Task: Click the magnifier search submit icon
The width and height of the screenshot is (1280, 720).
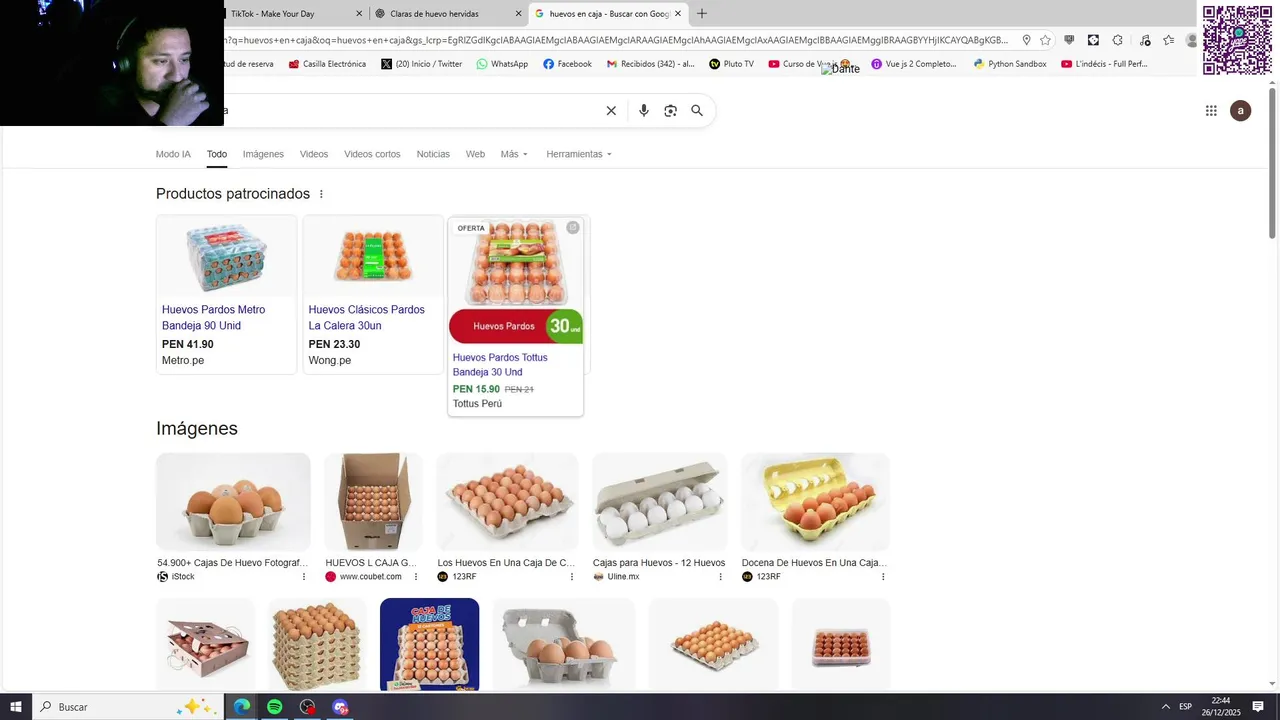Action: (x=697, y=111)
